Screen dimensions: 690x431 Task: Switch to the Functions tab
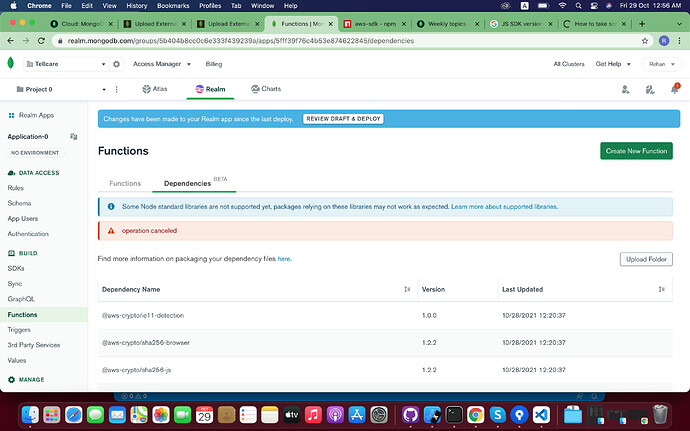point(125,184)
